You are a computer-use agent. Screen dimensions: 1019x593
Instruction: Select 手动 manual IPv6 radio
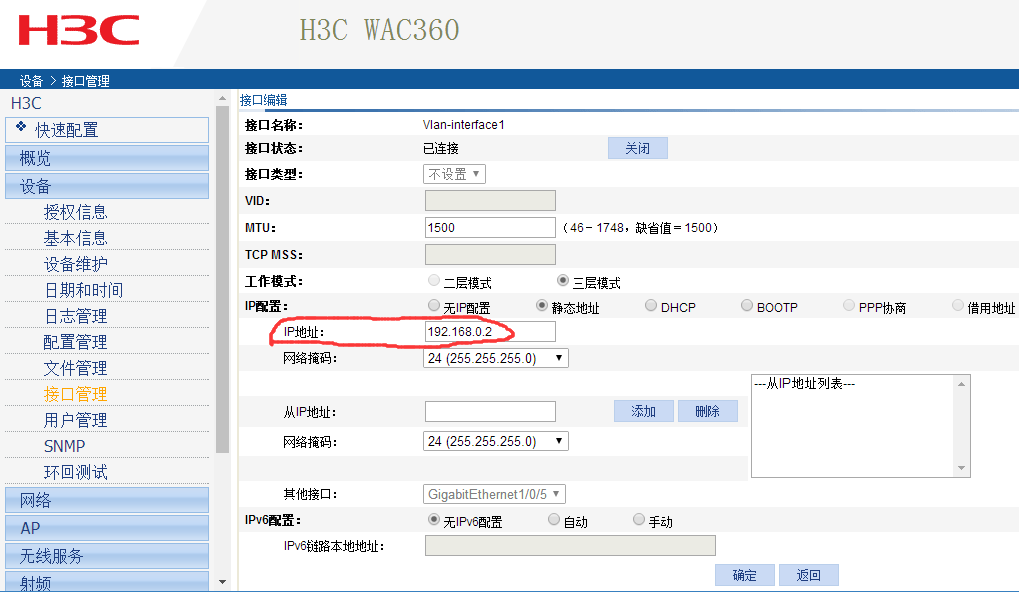coord(639,519)
